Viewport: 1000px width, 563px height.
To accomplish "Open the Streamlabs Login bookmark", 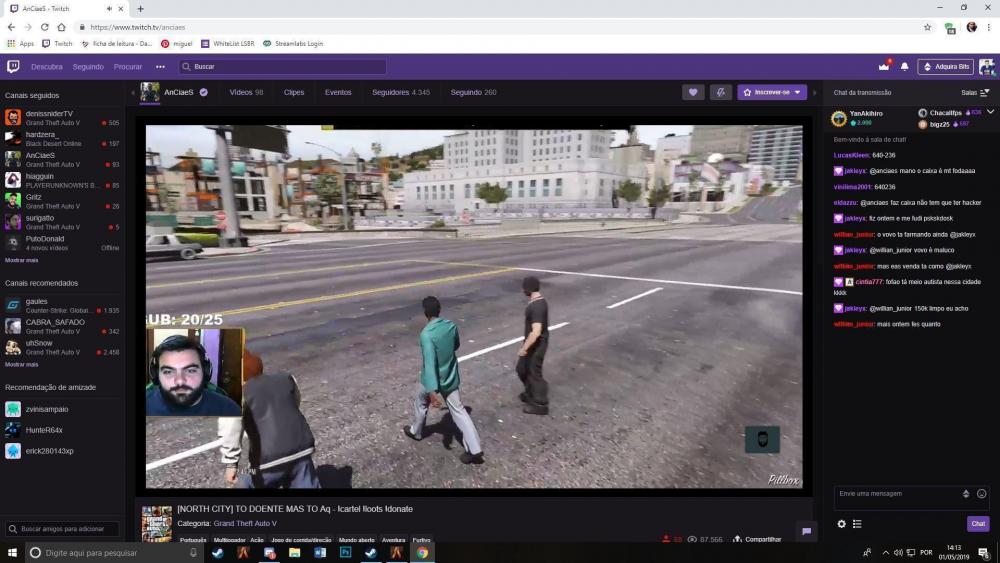I will point(293,43).
